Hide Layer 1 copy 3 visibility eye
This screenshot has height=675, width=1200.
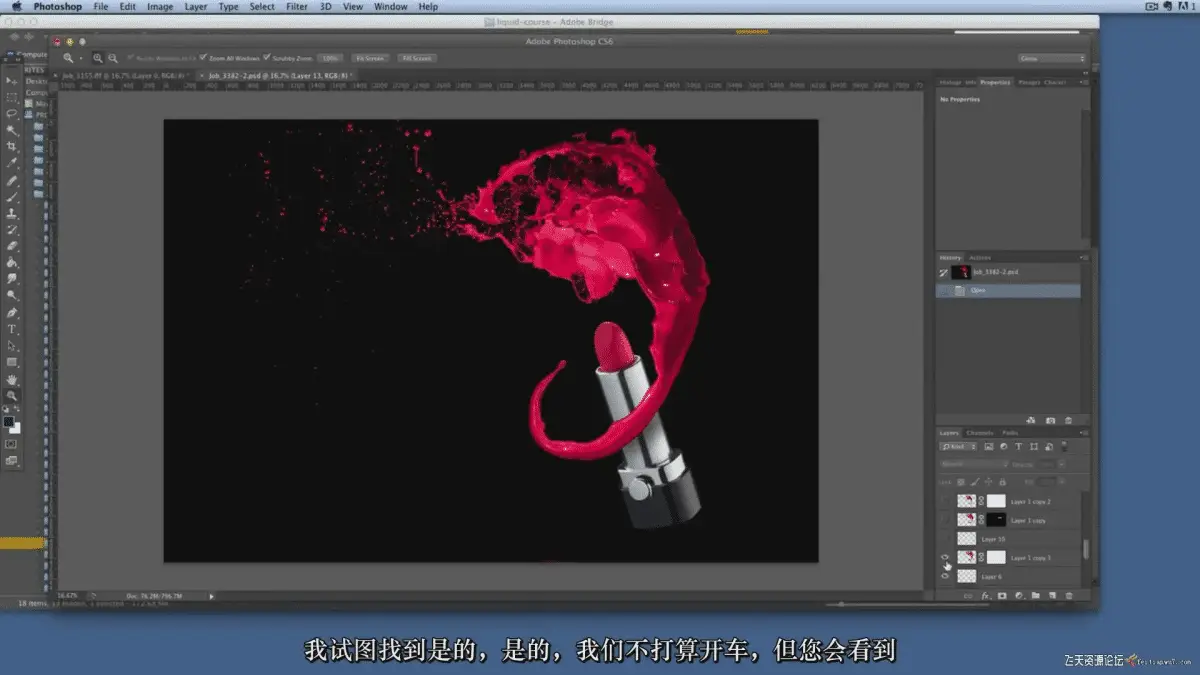(945, 558)
